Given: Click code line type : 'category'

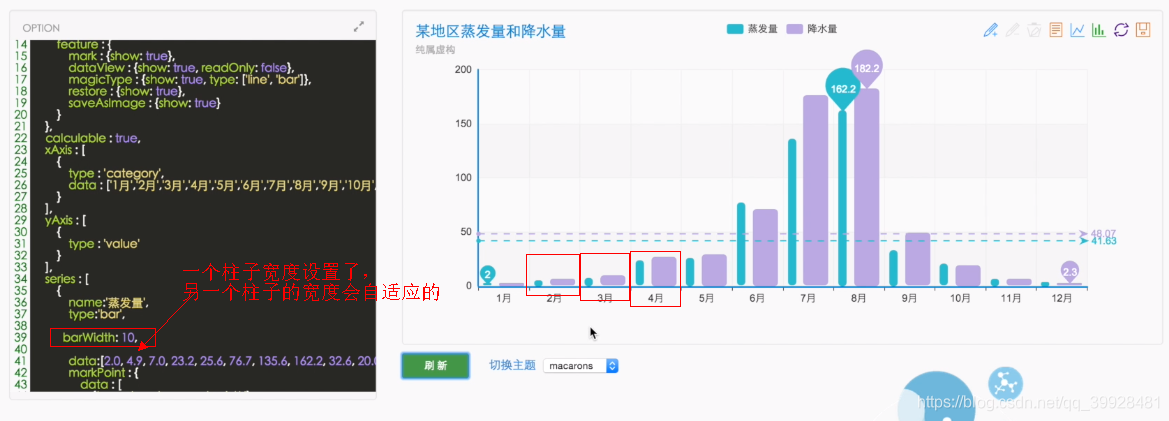Looking at the screenshot, I should (116, 174).
